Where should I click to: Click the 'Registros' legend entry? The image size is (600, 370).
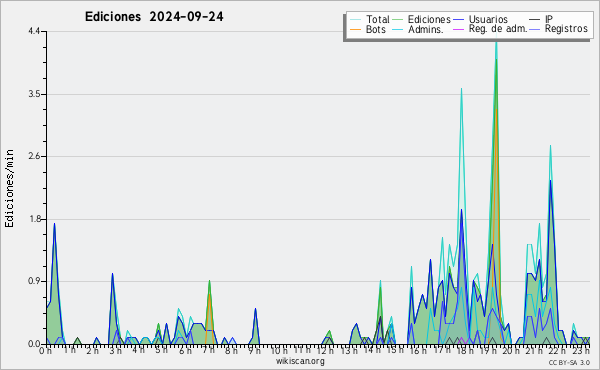click(x=566, y=29)
